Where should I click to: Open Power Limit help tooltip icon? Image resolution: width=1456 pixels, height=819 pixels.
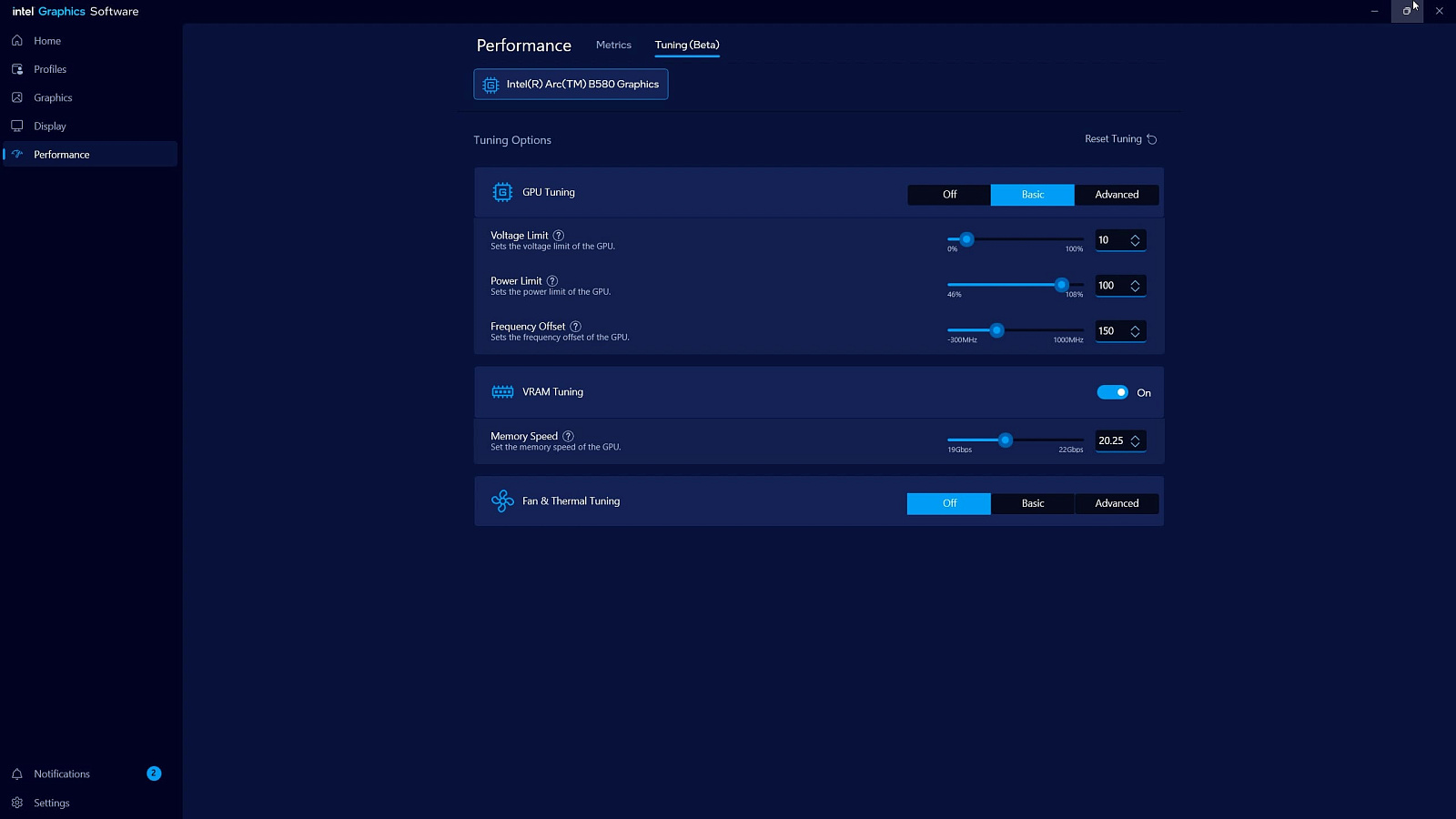point(552,281)
